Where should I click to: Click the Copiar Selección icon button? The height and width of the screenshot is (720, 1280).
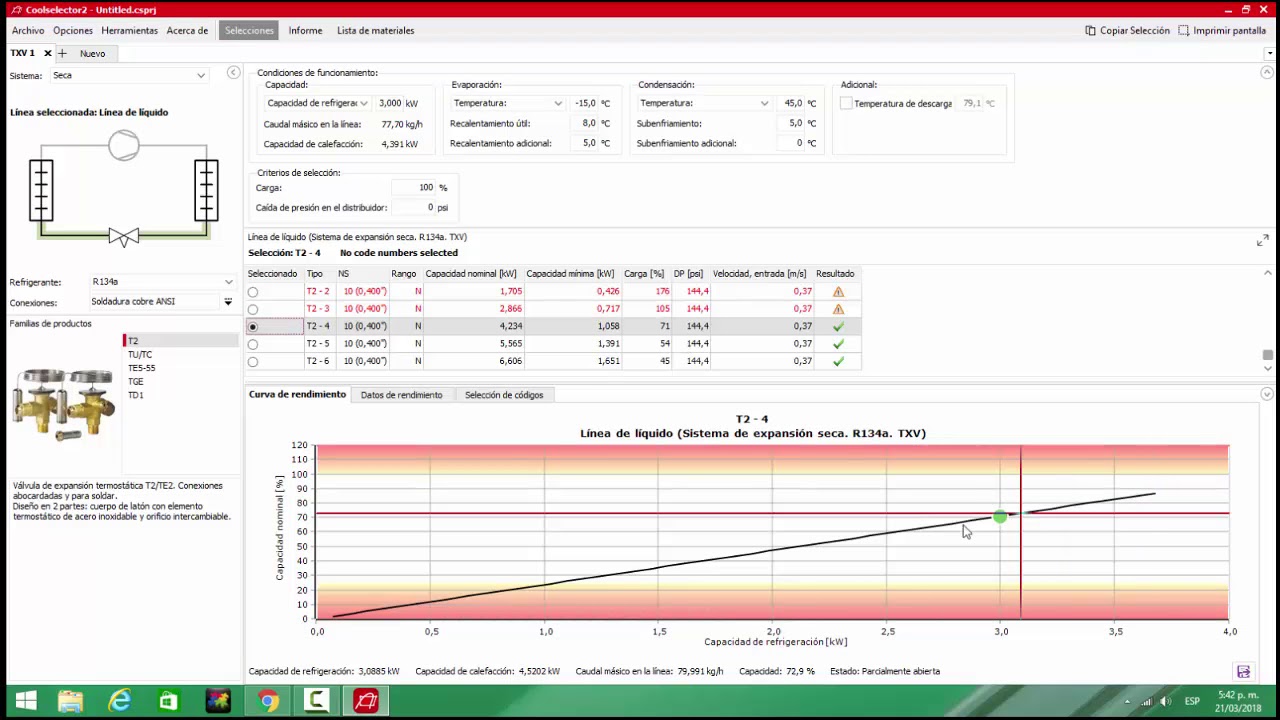point(1090,30)
